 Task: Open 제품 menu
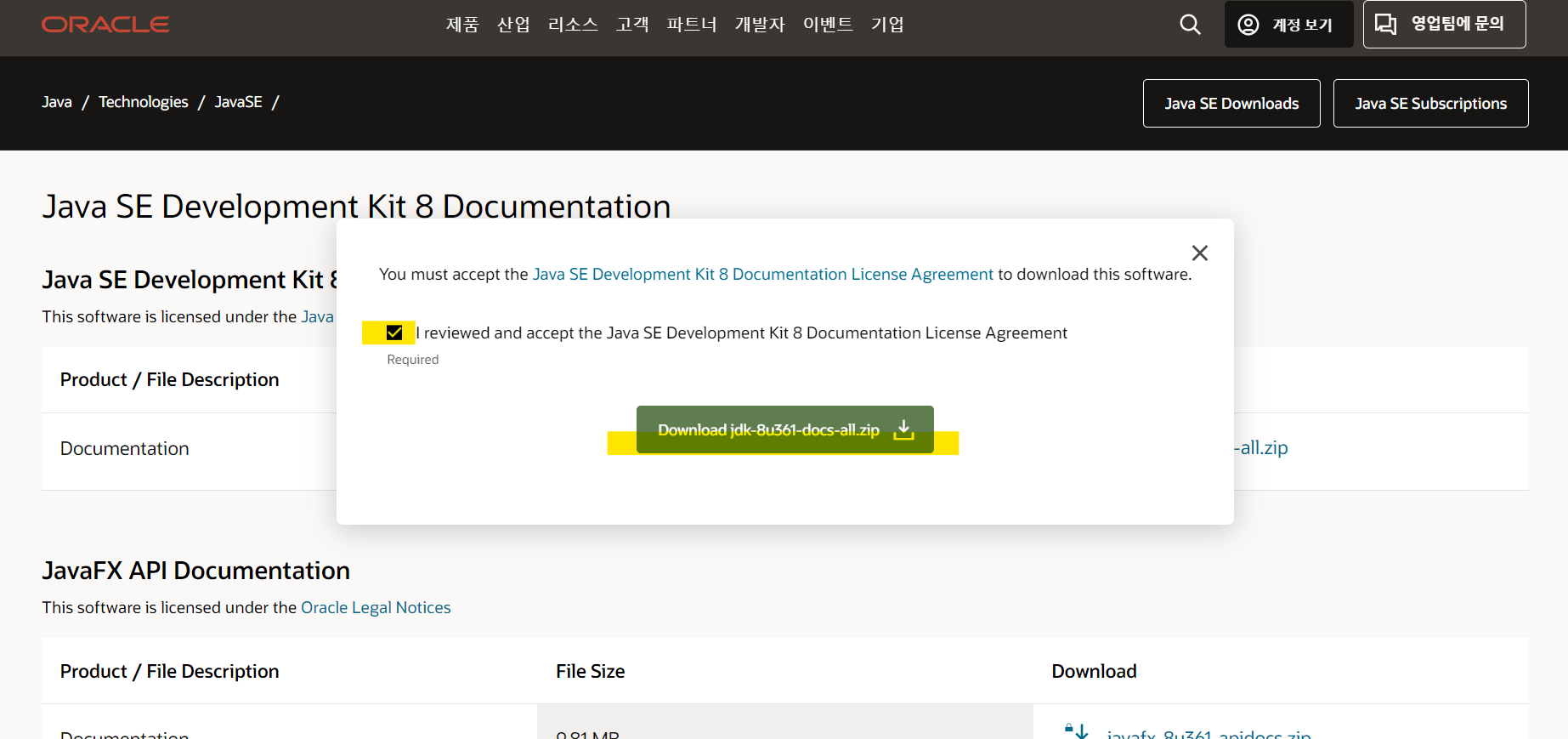462,25
